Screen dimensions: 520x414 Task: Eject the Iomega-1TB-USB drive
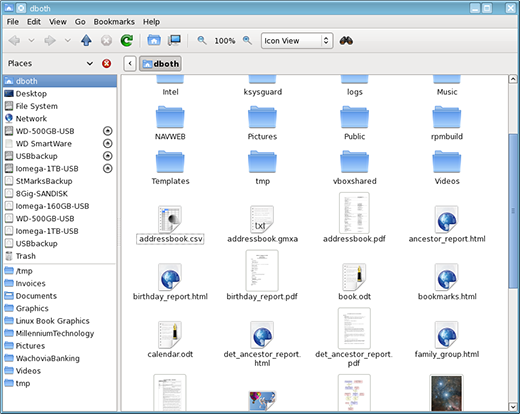[x=107, y=169]
